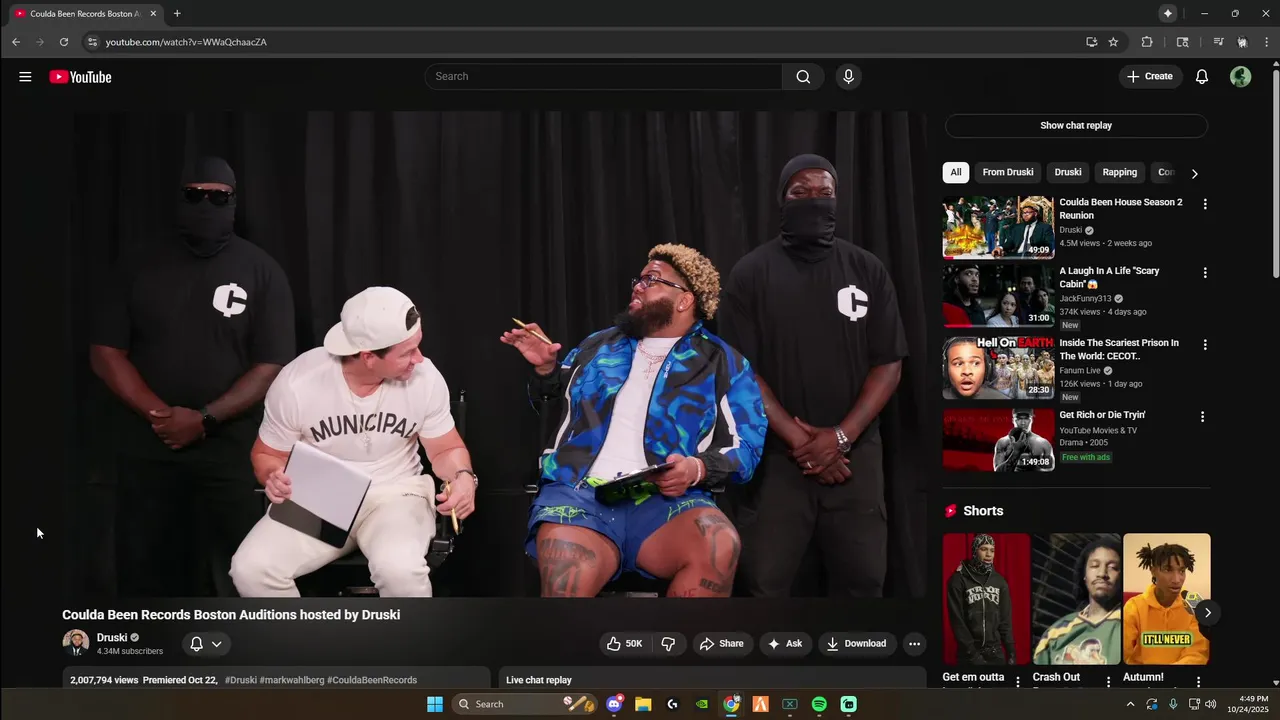This screenshot has width=1280, height=720.
Task: Click the Create button
Action: (x=1150, y=77)
